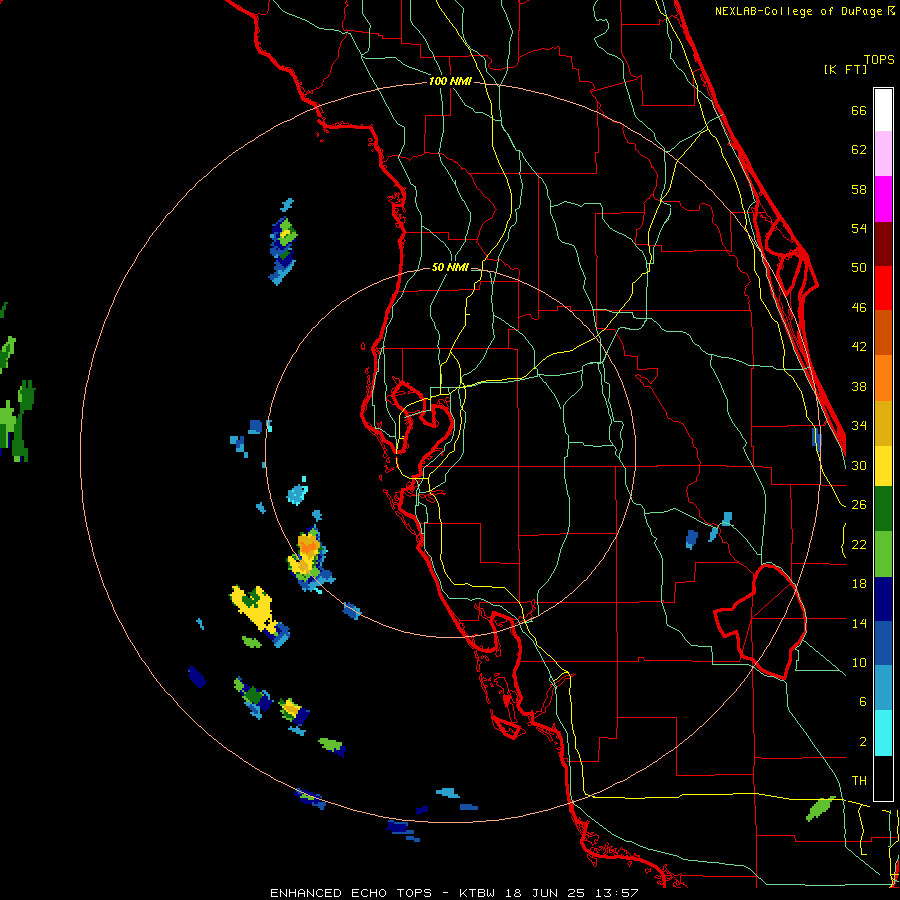Pick the bright red legend swatch
Image resolution: width=900 pixels, height=900 pixels.
pos(883,288)
